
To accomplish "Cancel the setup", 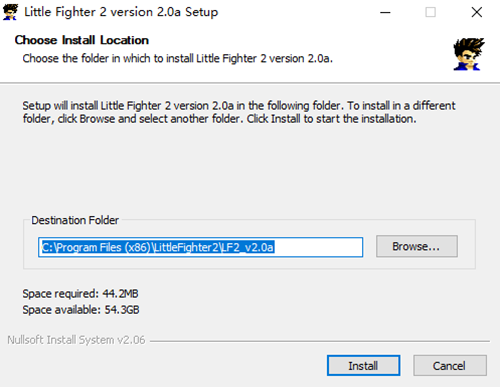I will (x=450, y=366).
